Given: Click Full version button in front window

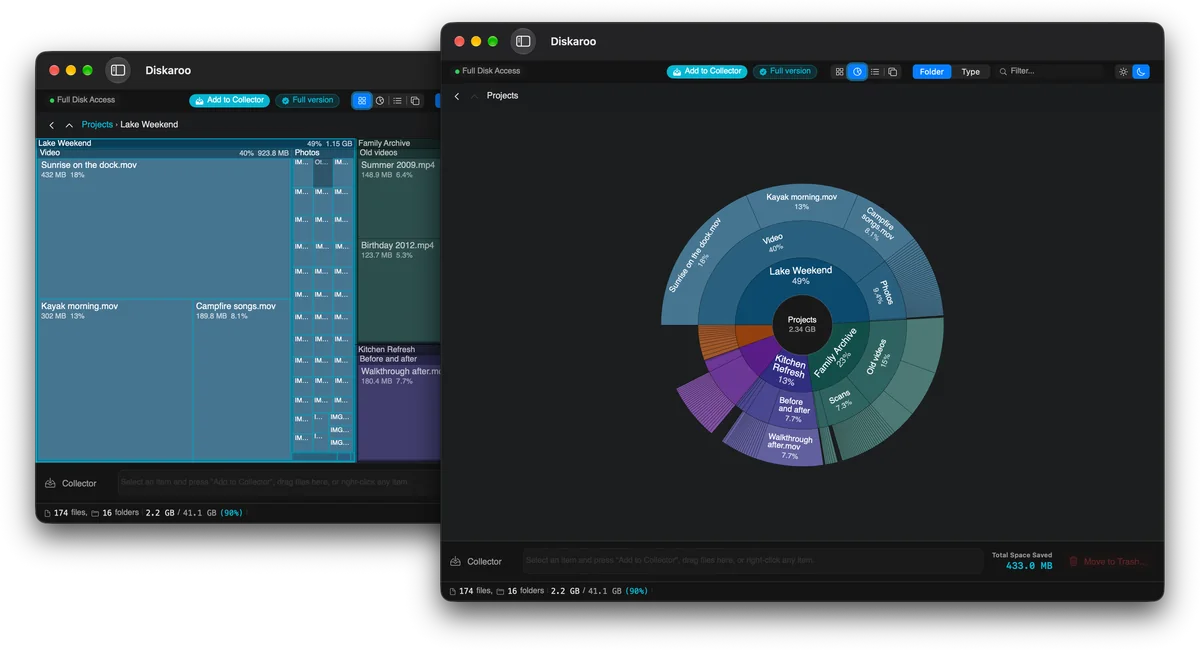Looking at the screenshot, I should point(785,72).
